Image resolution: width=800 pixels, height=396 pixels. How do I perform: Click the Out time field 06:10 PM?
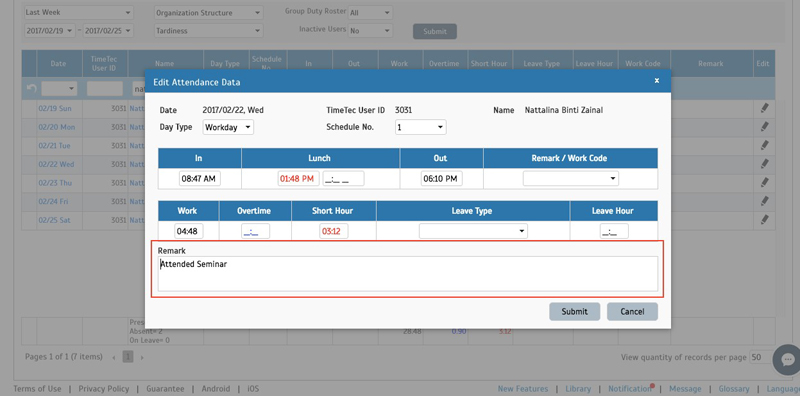pos(441,179)
